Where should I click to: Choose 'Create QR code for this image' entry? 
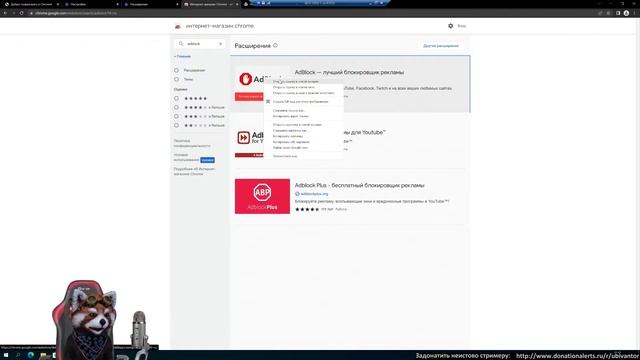pyautogui.click(x=304, y=102)
